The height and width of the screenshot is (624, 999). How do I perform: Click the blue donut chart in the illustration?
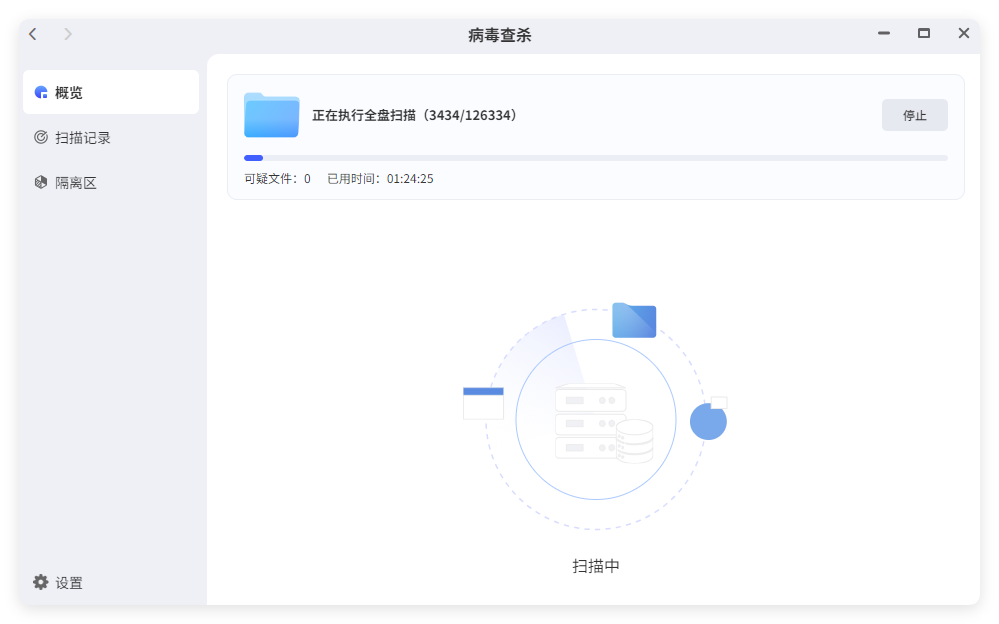(x=709, y=421)
